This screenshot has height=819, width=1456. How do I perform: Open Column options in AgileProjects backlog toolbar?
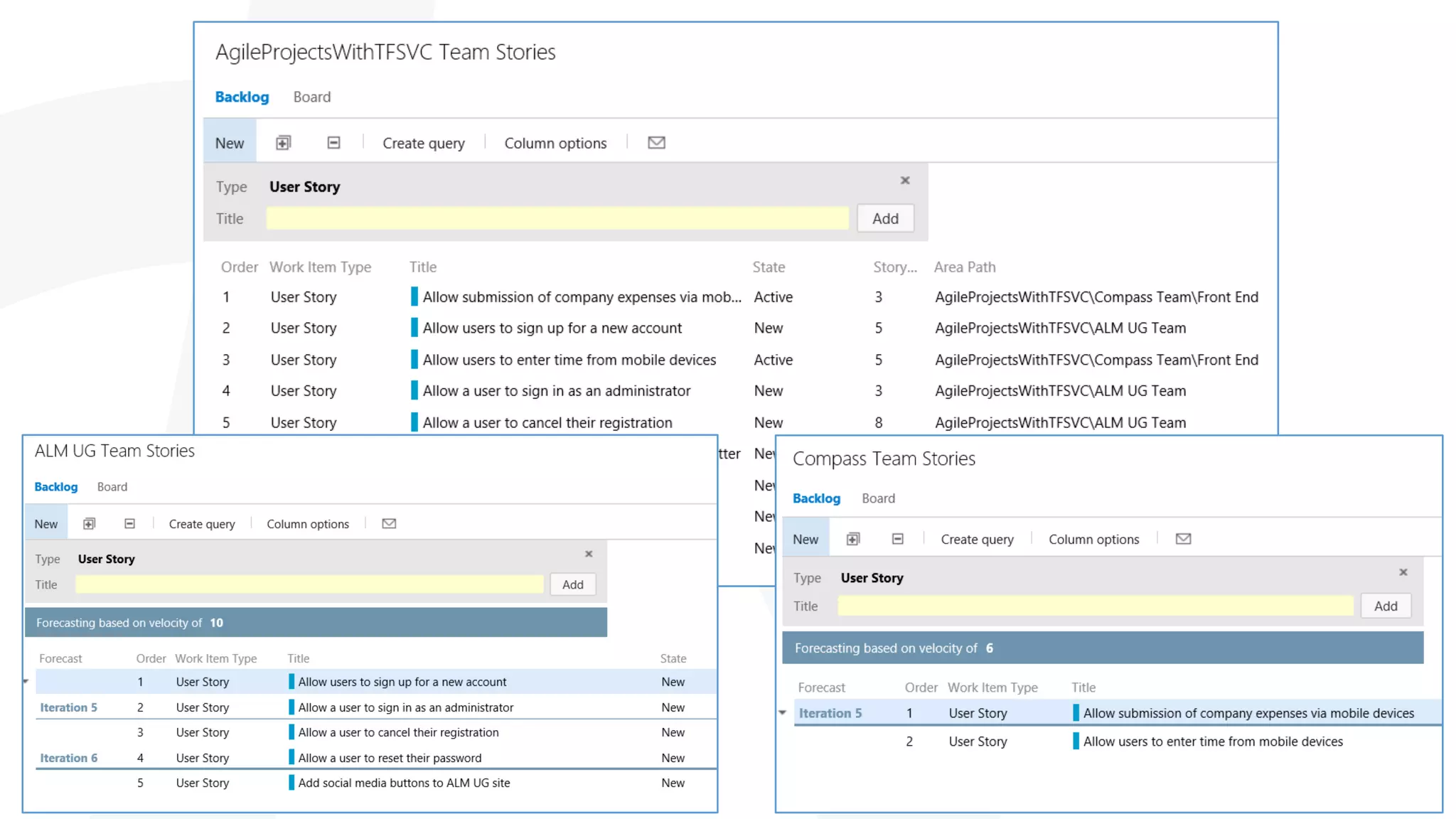tap(555, 143)
